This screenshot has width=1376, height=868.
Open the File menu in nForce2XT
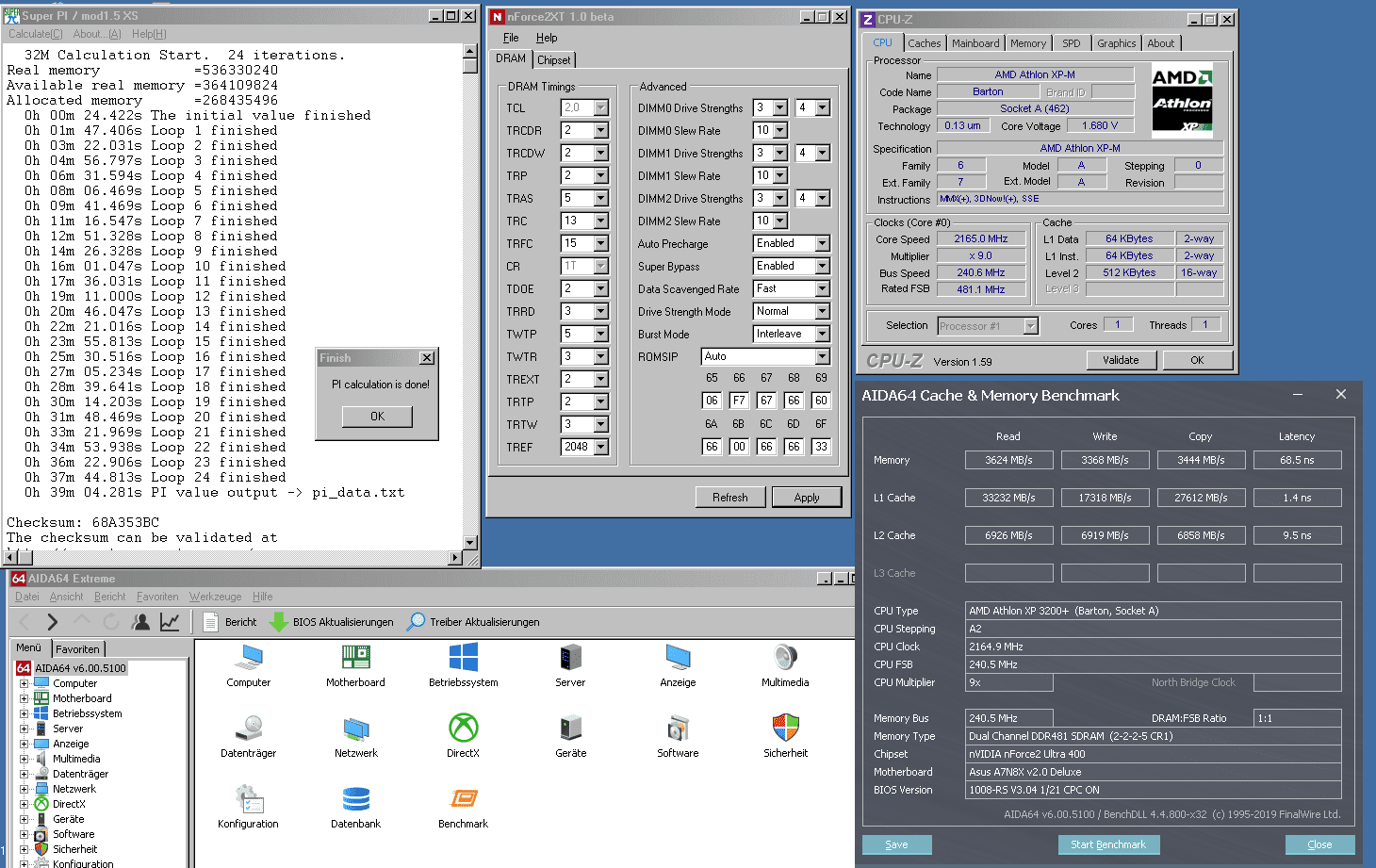511,38
